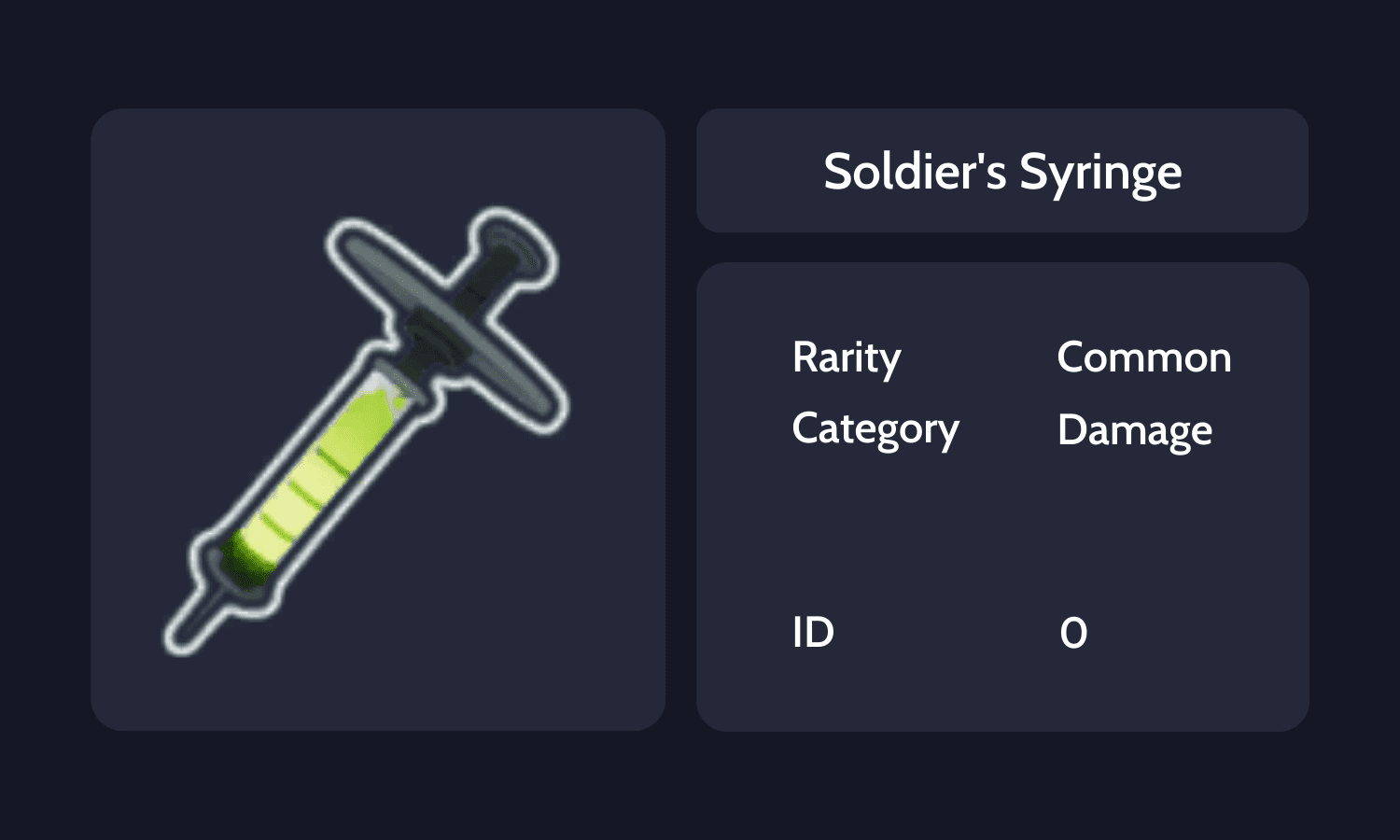Click the empty space inside the stats card

coord(1002,532)
